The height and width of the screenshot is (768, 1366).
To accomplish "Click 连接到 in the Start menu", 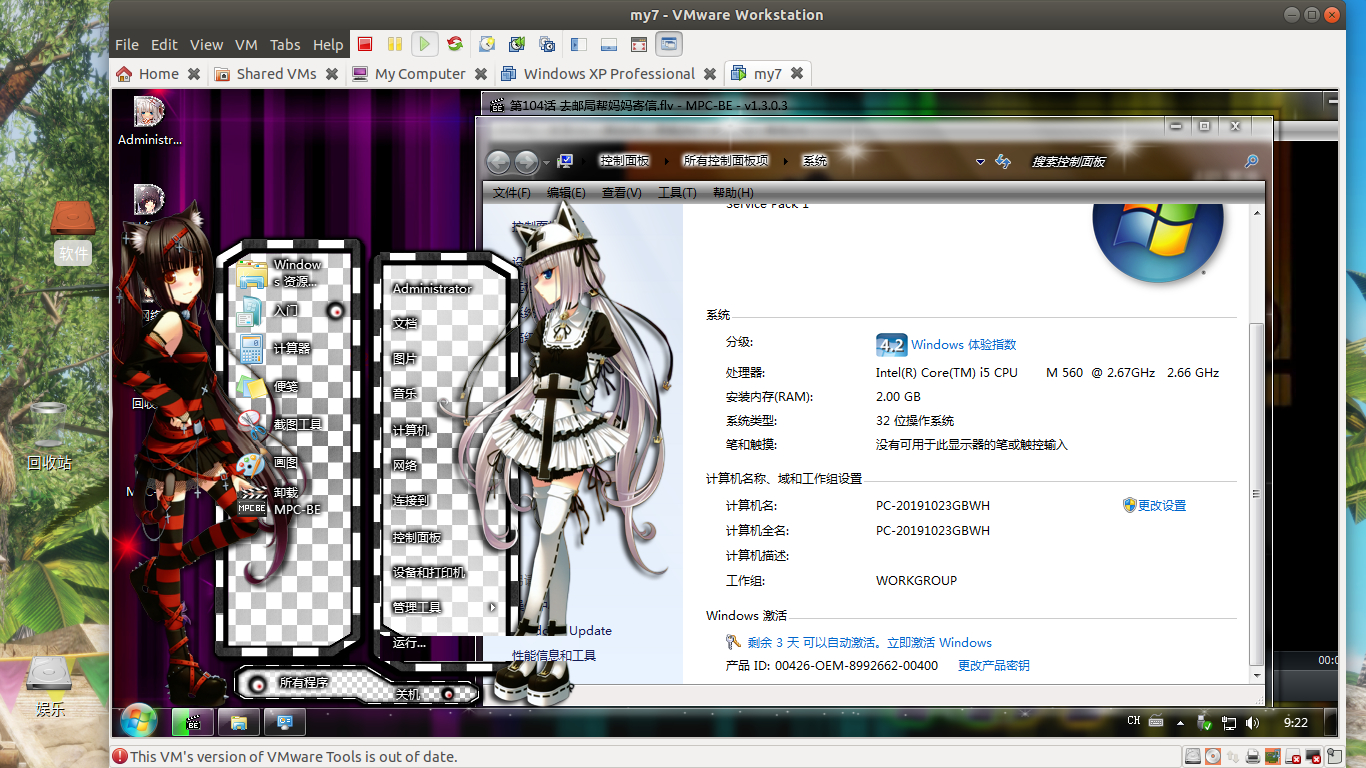I will coord(411,500).
